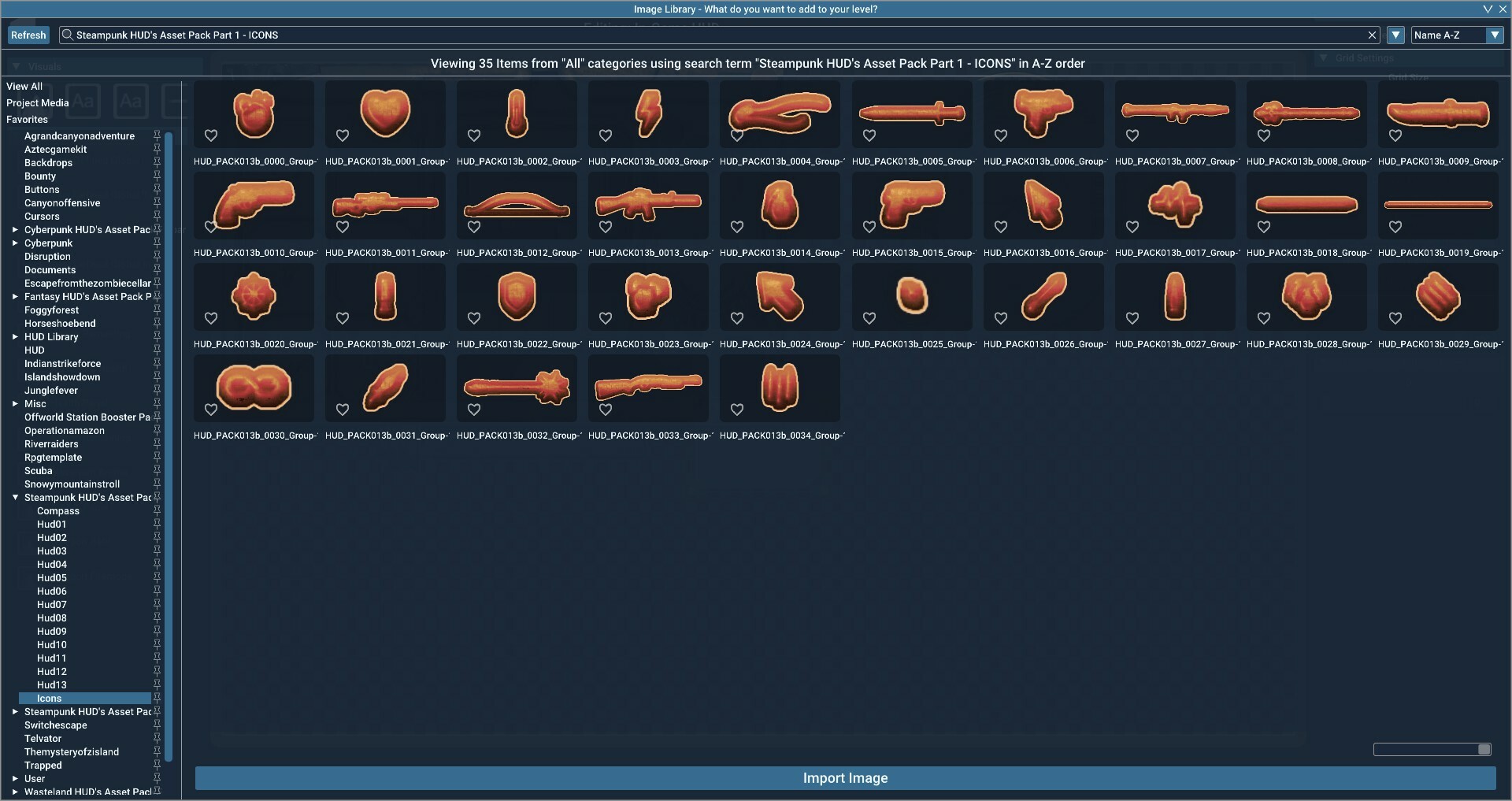Pin the Buttons category
Viewport: 1512px width, 801px height.
pyautogui.click(x=157, y=190)
